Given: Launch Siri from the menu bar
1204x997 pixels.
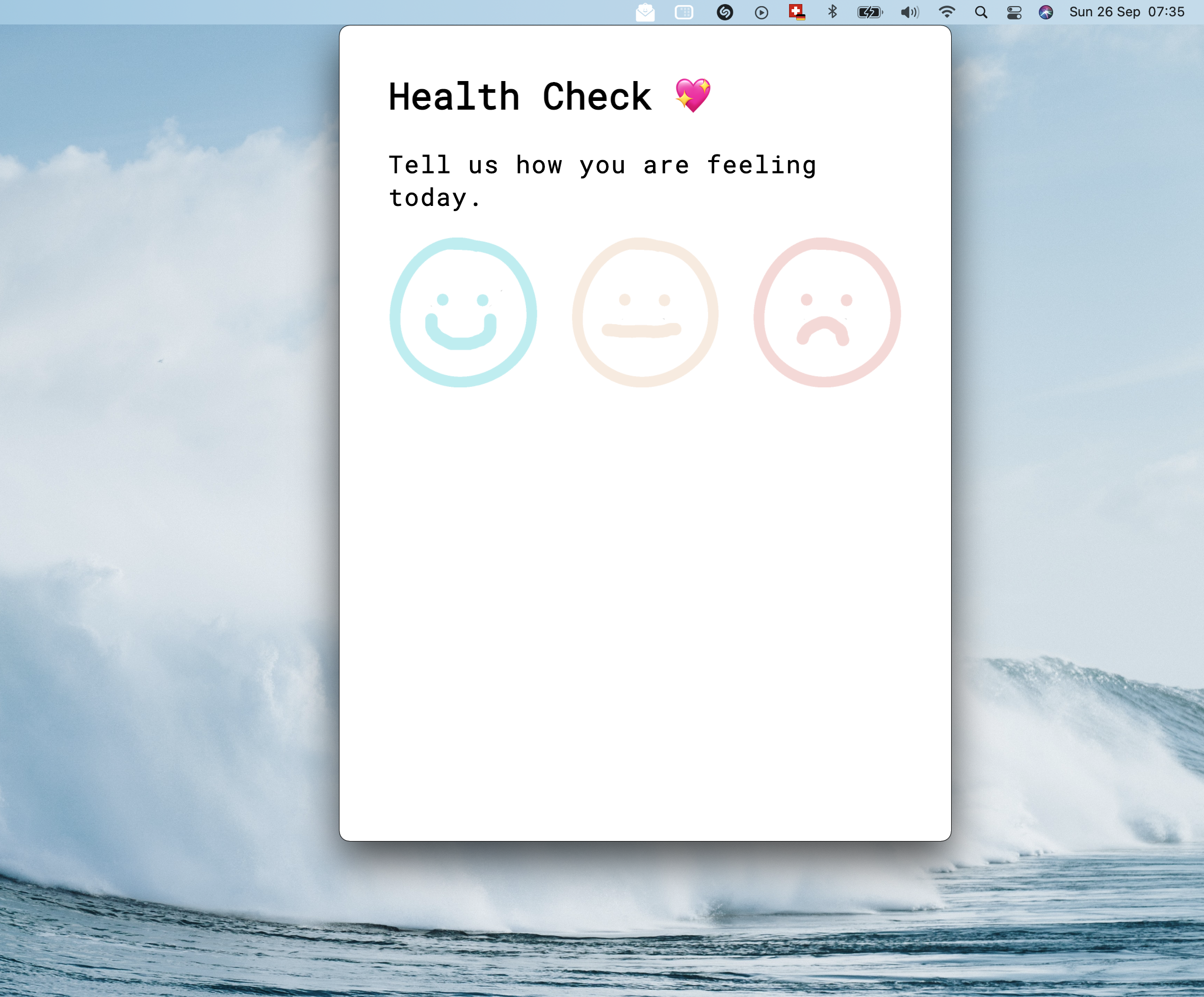Looking at the screenshot, I should (1046, 12).
